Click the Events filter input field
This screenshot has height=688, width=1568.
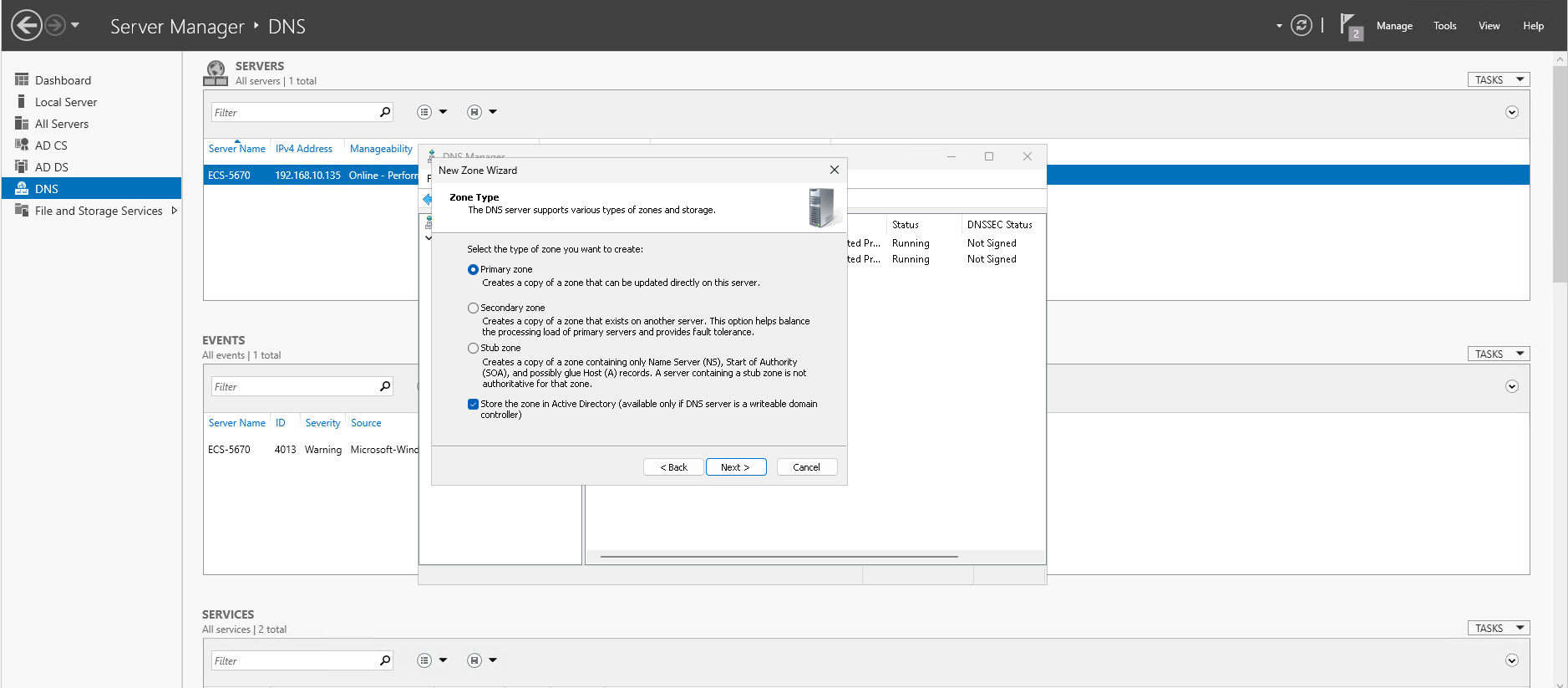tap(294, 387)
